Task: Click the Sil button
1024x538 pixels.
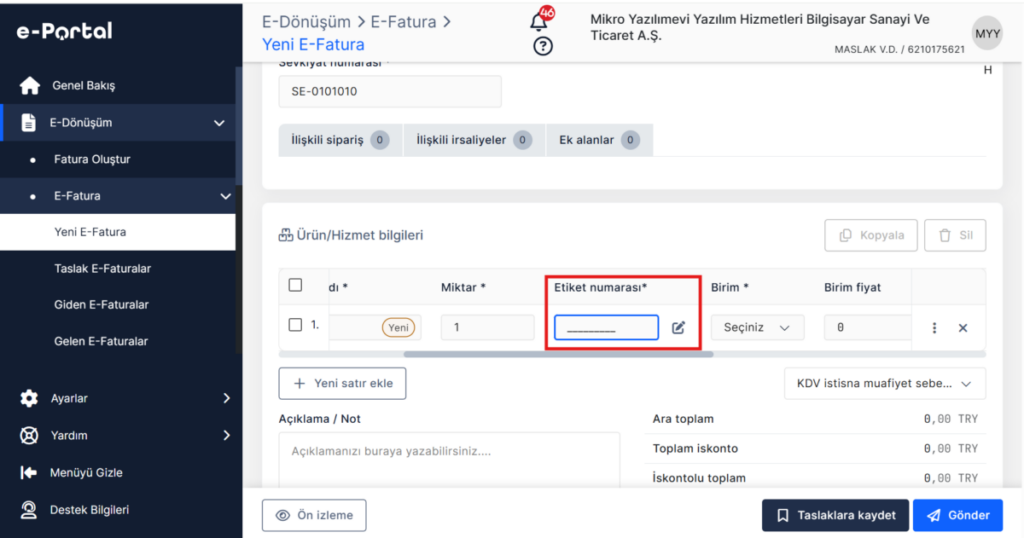Action: pyautogui.click(x=955, y=235)
